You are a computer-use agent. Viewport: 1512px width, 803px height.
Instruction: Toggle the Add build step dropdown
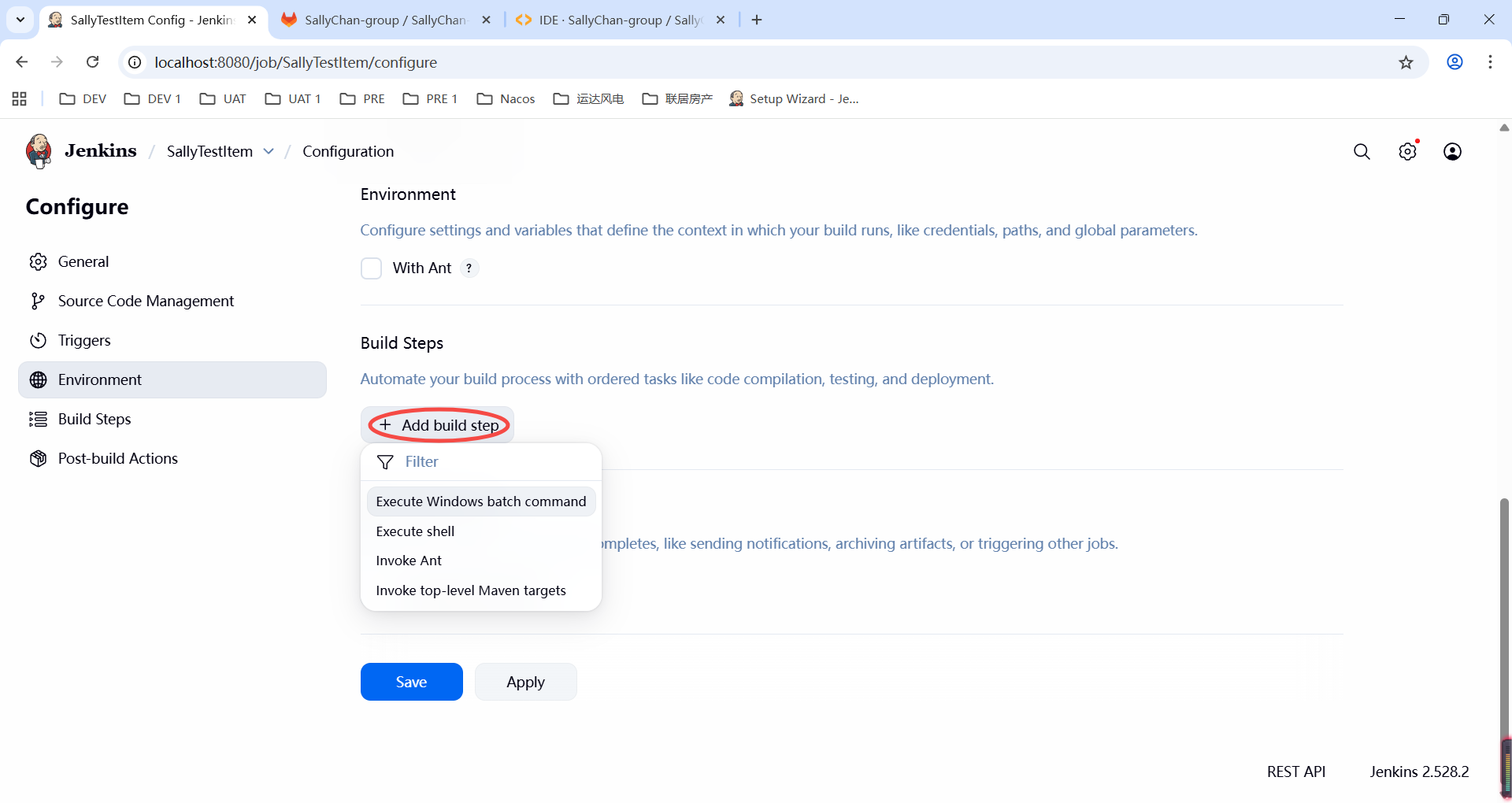click(437, 425)
